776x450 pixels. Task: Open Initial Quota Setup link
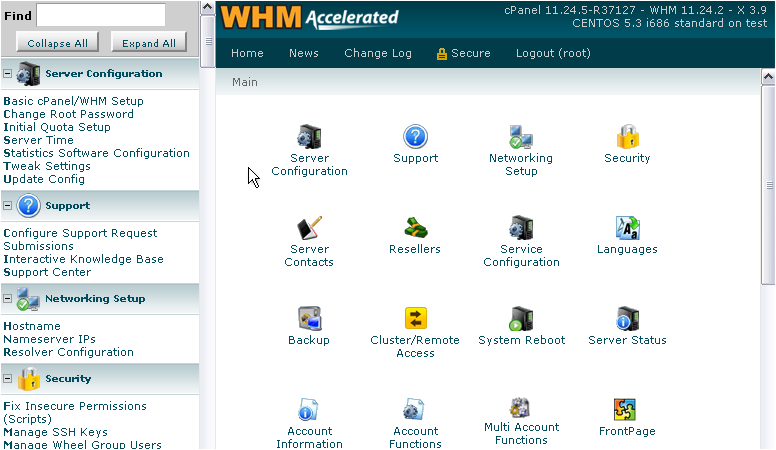coord(57,127)
